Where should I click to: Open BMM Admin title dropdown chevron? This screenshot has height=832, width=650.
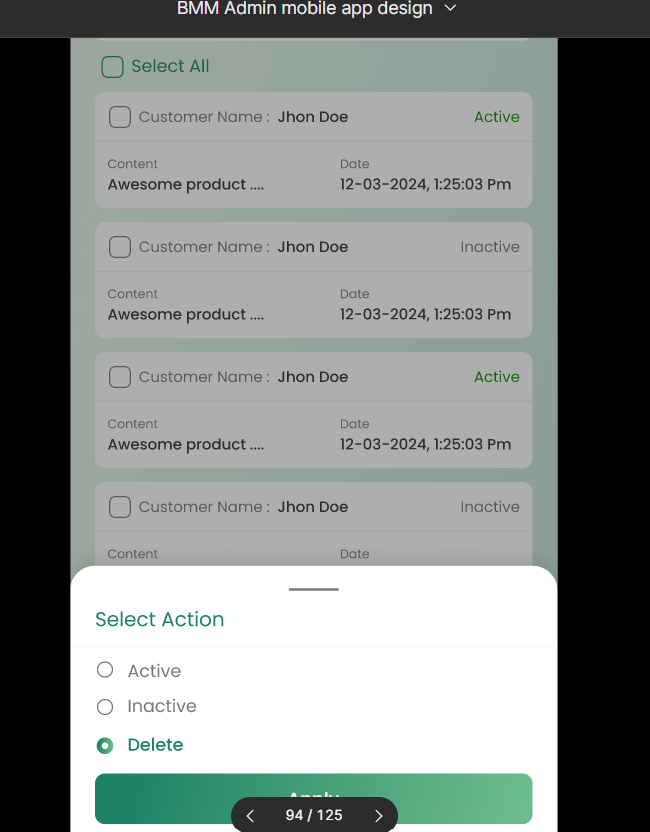450,8
